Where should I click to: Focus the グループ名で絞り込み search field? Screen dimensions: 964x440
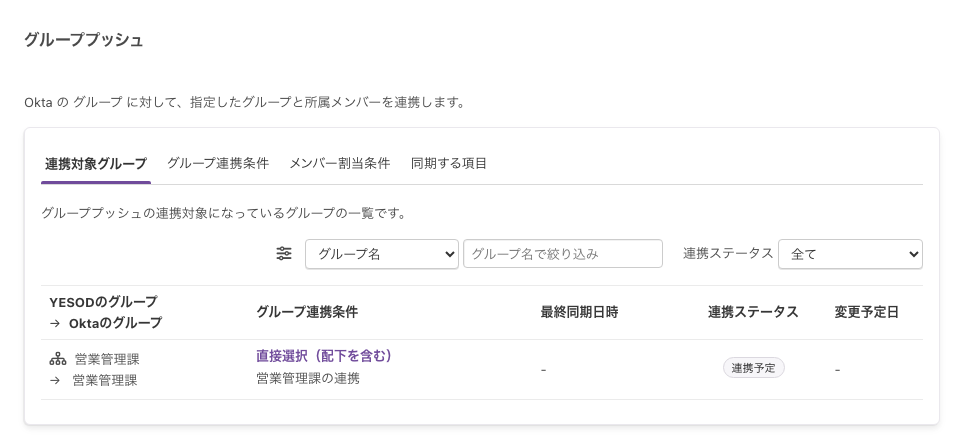[x=563, y=254]
